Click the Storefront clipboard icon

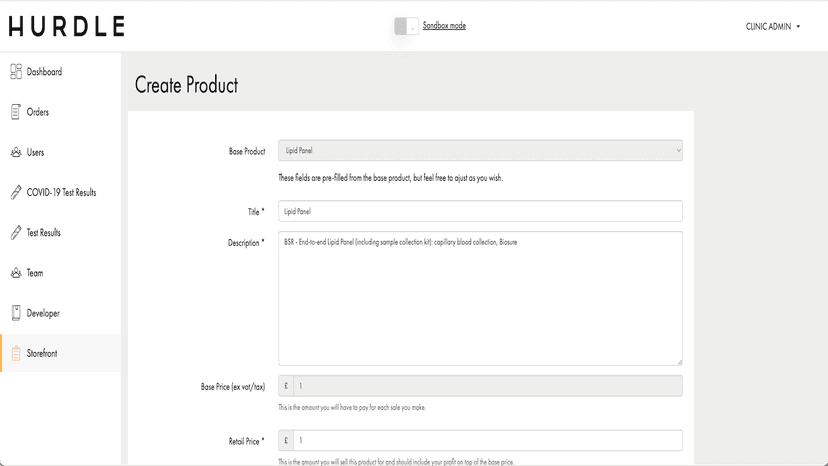(16, 353)
